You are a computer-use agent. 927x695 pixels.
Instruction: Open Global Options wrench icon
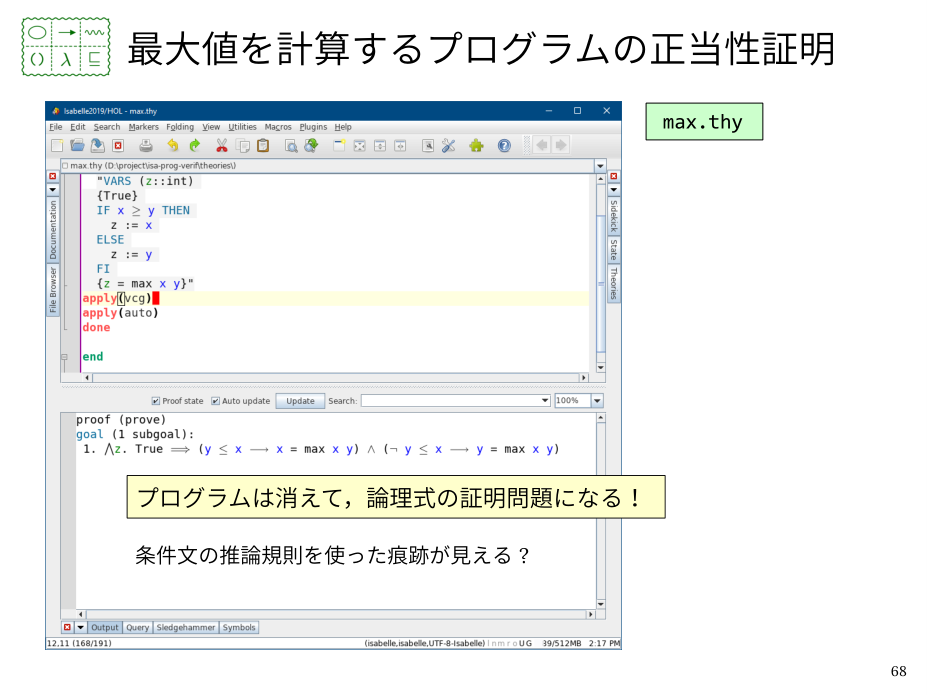pyautogui.click(x=448, y=146)
